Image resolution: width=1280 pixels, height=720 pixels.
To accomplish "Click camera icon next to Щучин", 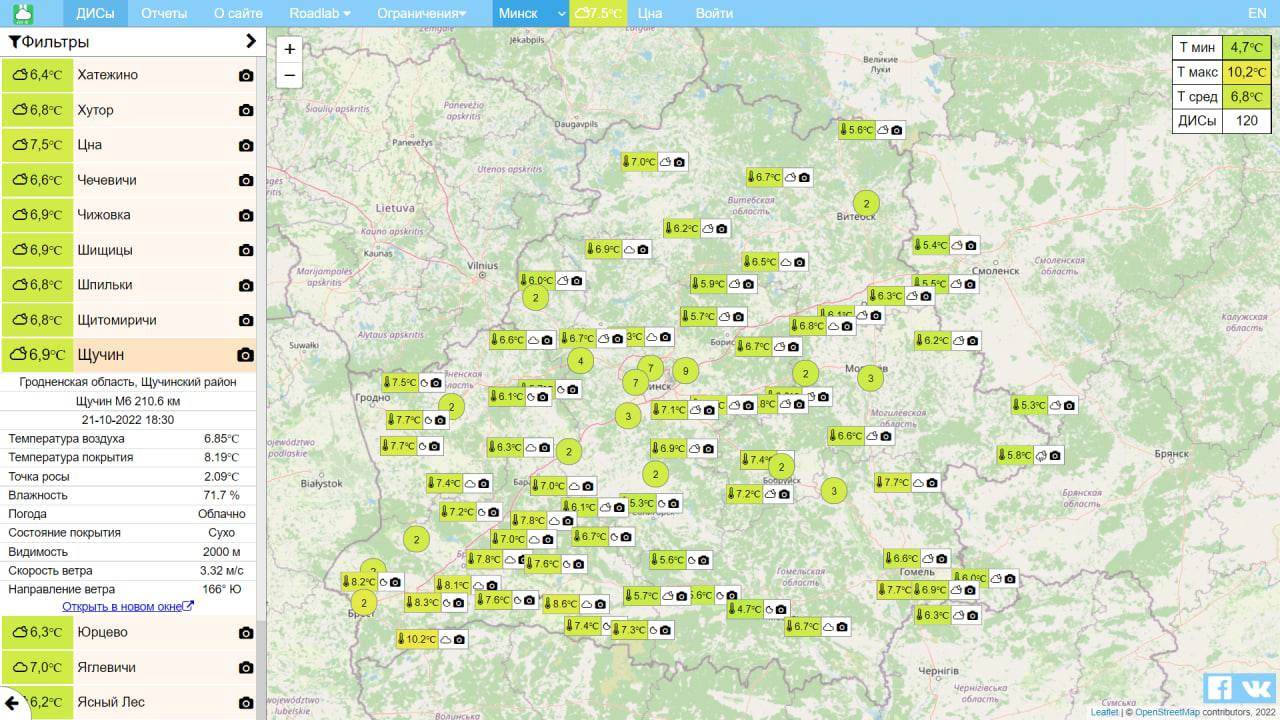I will tap(245, 355).
